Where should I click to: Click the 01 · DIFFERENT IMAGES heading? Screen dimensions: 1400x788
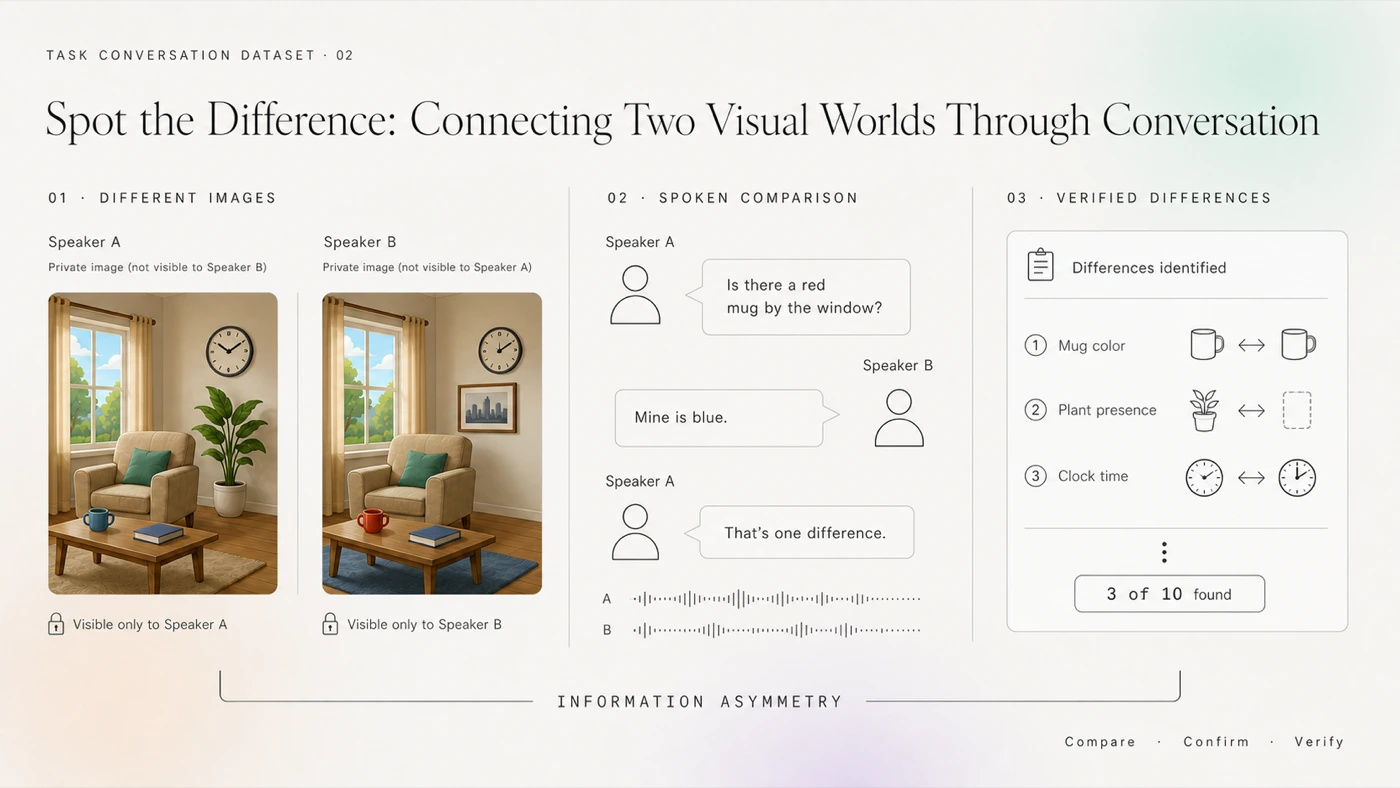[x=162, y=198]
